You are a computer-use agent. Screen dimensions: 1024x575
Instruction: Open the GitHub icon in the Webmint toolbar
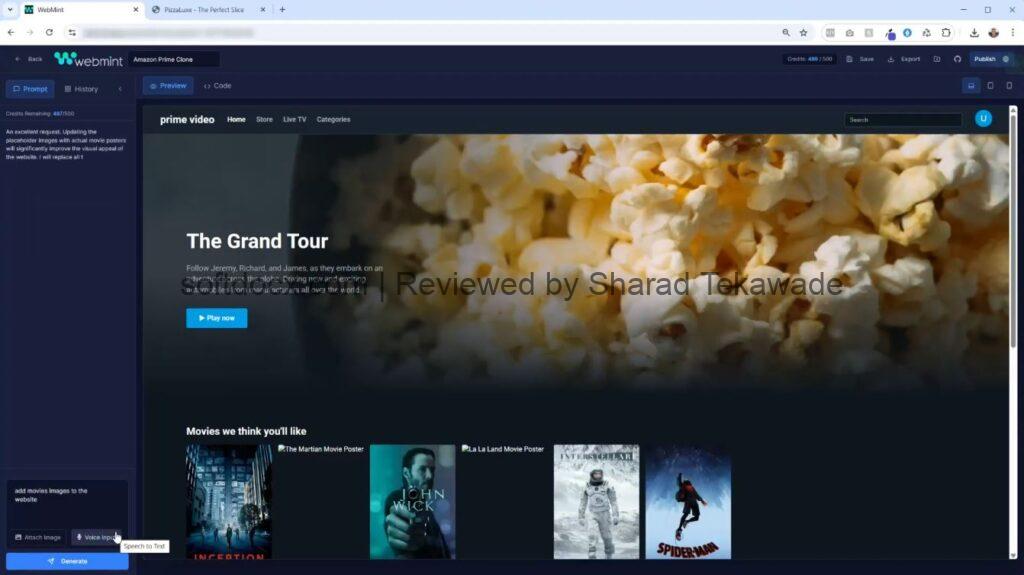(x=957, y=59)
